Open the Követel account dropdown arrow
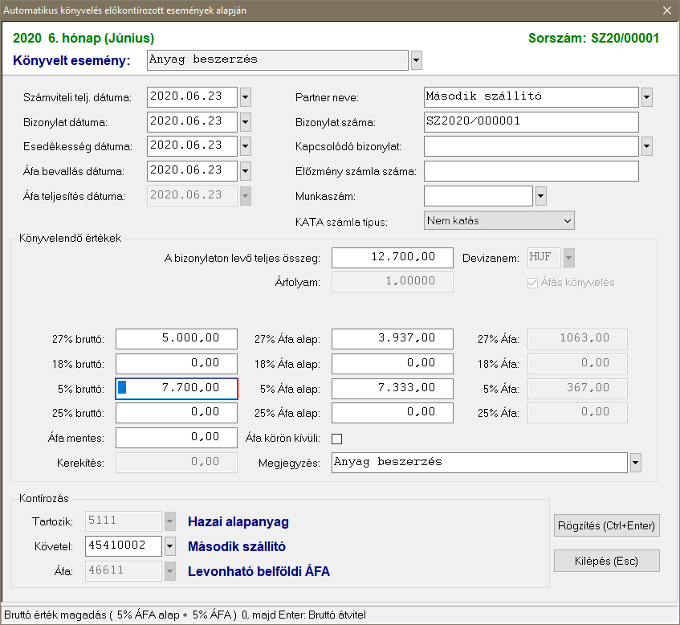680x625 pixels. [x=169, y=546]
